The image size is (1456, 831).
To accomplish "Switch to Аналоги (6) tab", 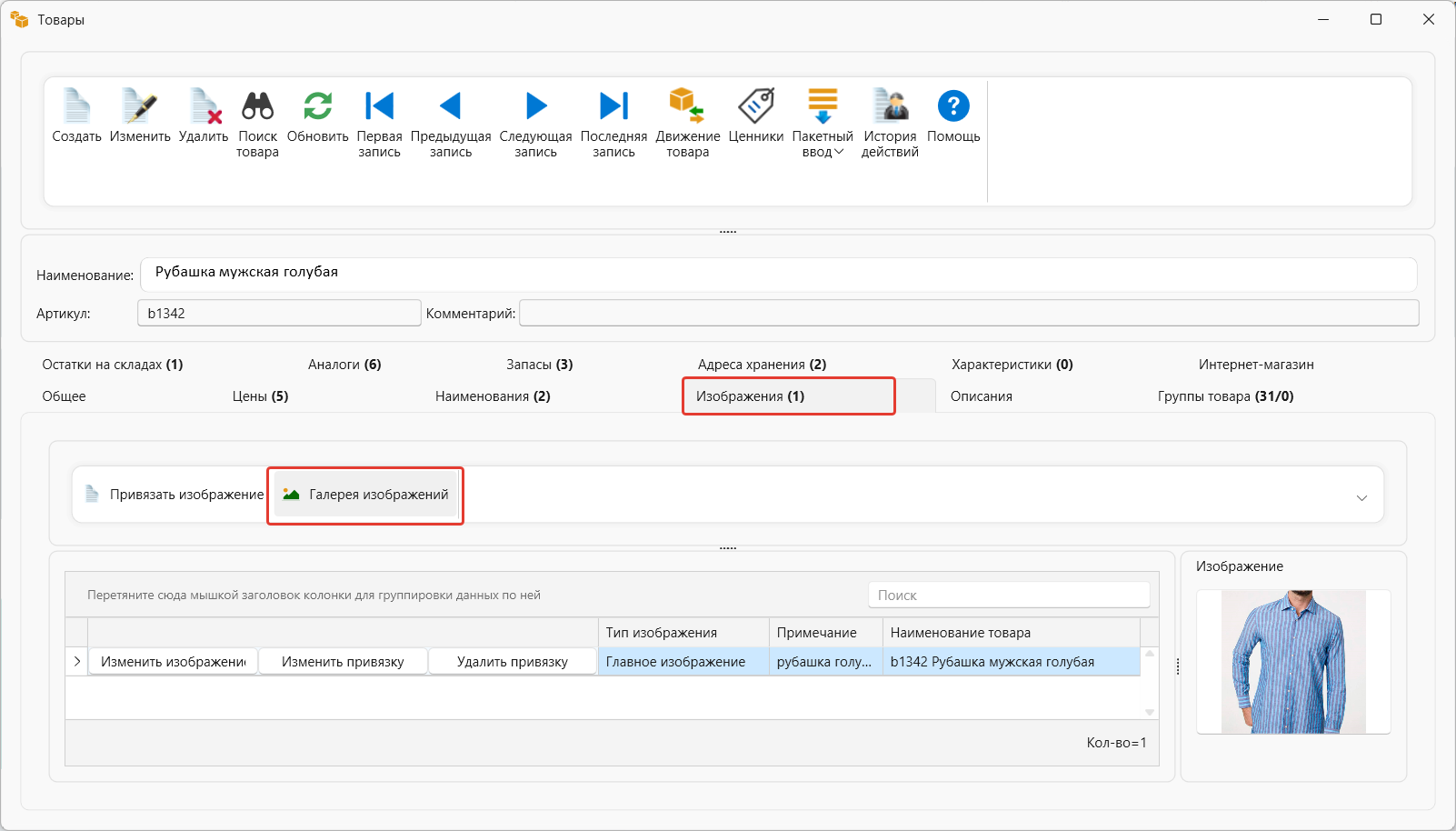I will click(x=344, y=365).
